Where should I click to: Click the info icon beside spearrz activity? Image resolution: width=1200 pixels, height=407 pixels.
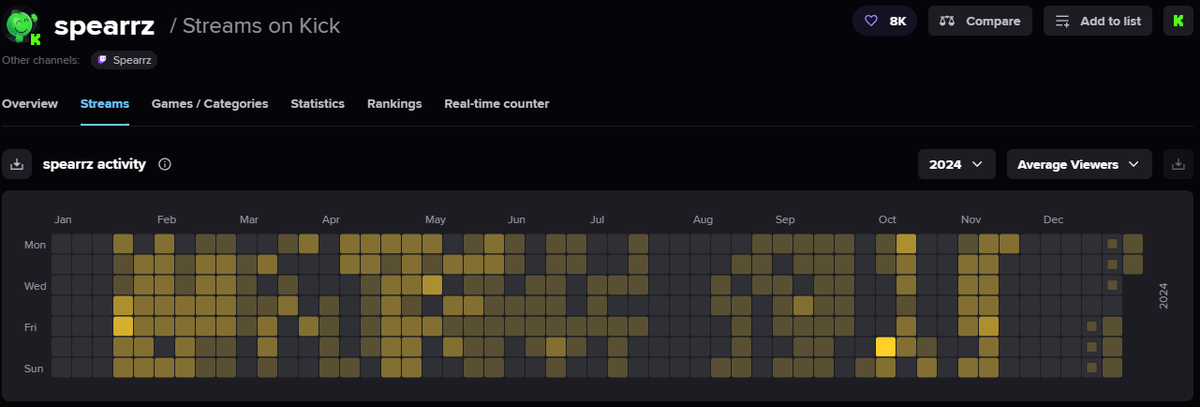[165, 164]
